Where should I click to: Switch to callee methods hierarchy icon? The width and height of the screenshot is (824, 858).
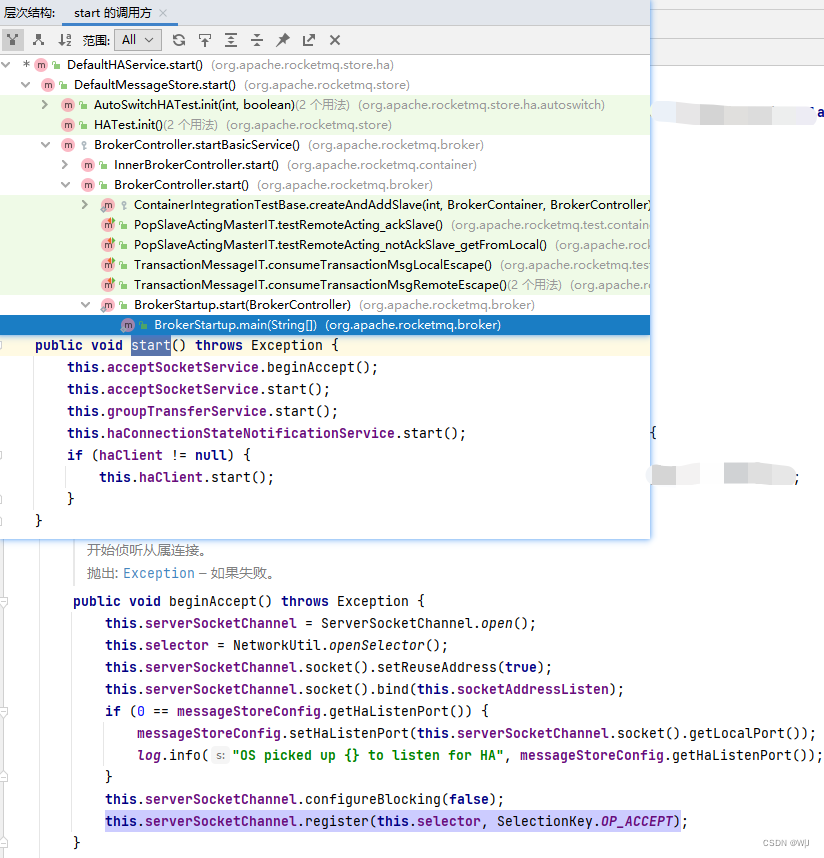[x=38, y=40]
